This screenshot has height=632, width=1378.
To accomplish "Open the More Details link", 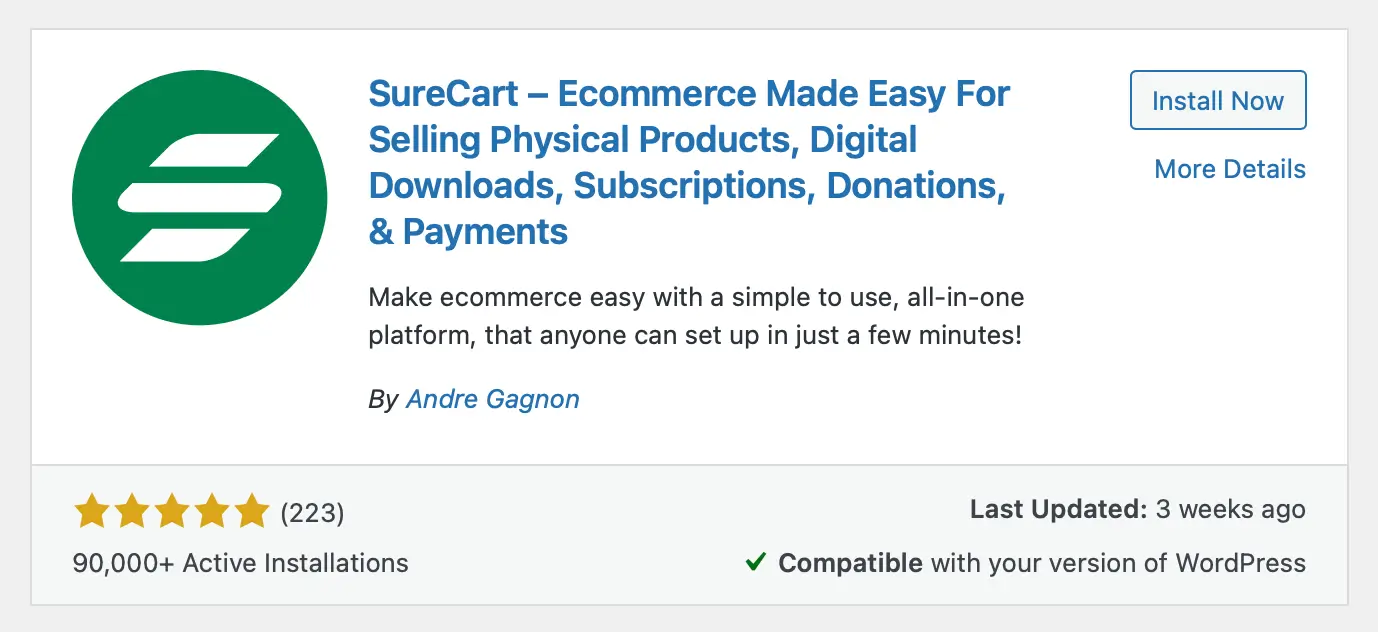I will click(1230, 169).
